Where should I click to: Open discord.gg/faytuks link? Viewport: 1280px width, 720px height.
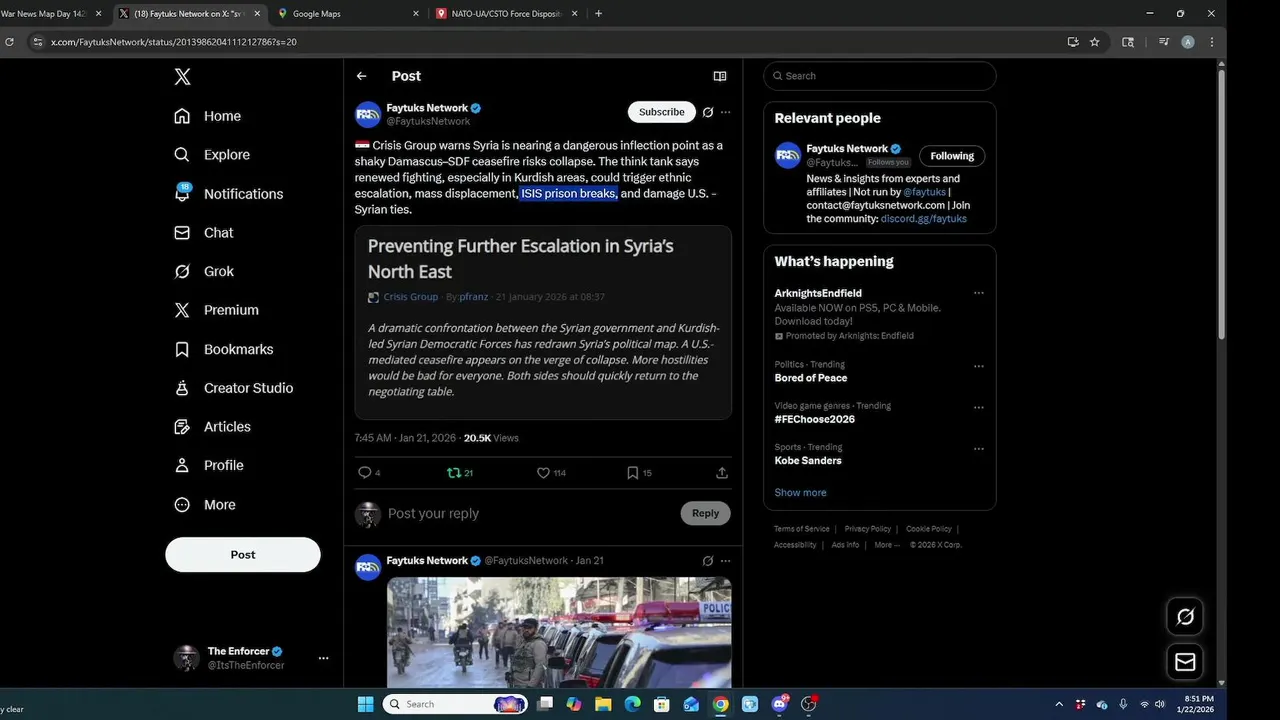(923, 218)
